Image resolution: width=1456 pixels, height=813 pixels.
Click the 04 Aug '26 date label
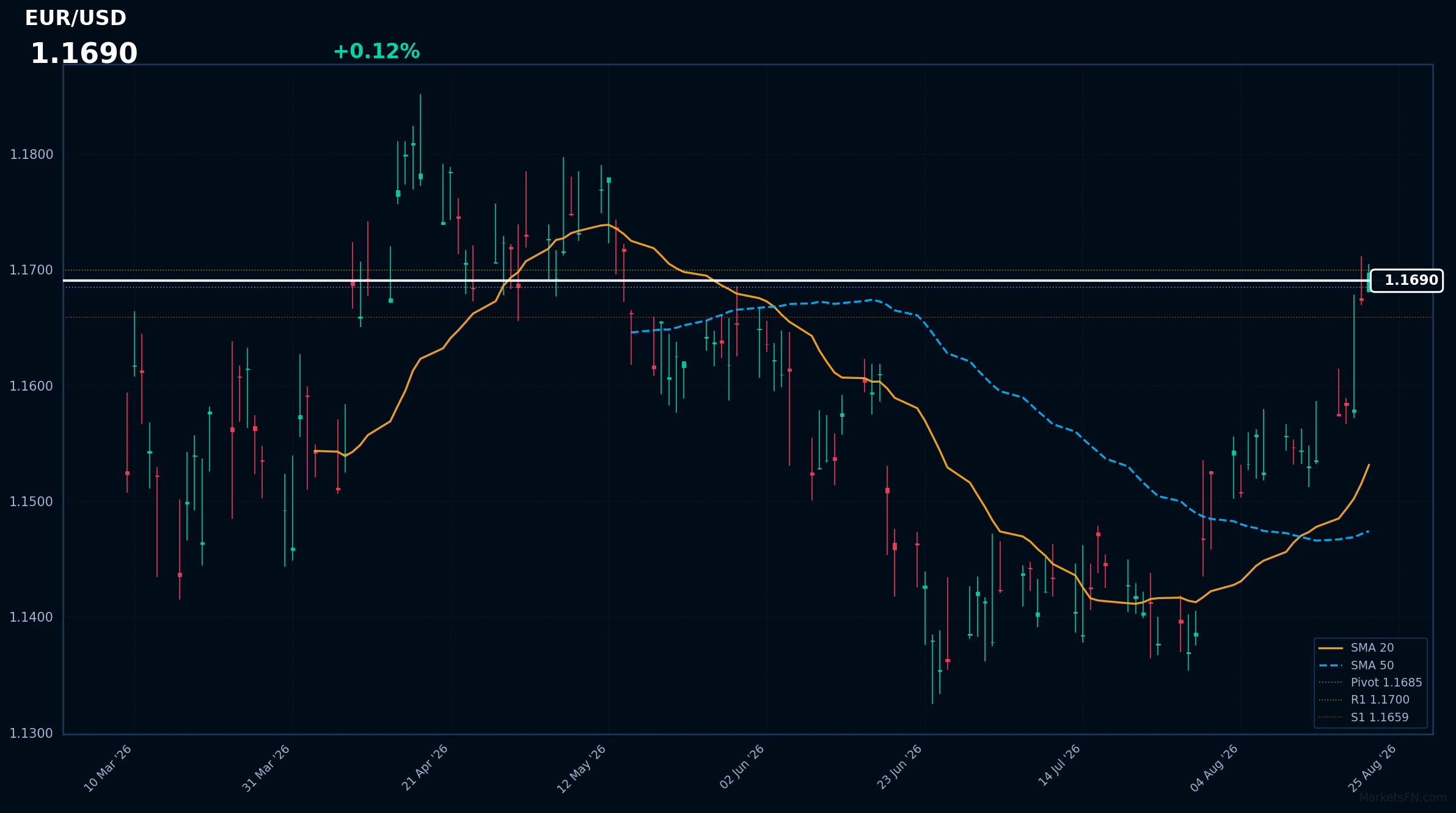tap(1215, 768)
